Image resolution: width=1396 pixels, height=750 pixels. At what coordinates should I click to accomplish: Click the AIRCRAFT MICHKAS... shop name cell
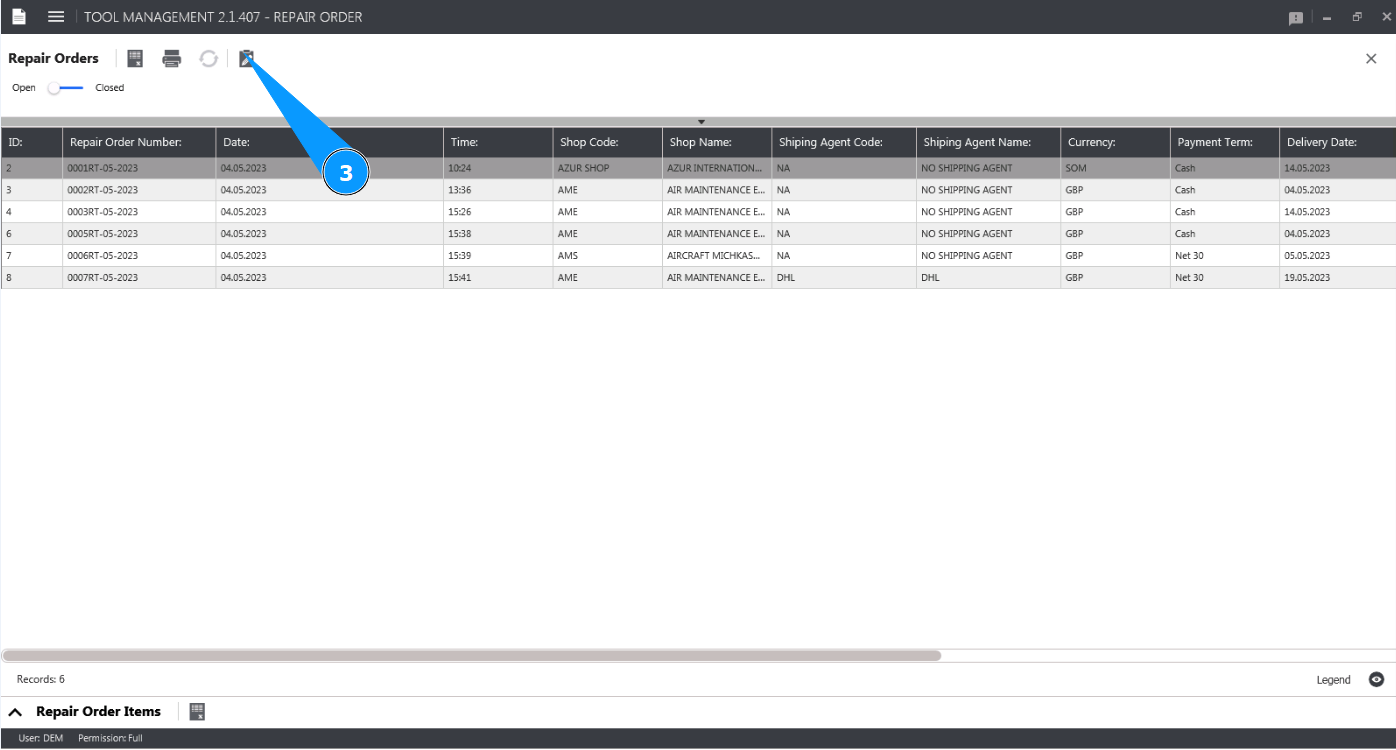tap(717, 256)
